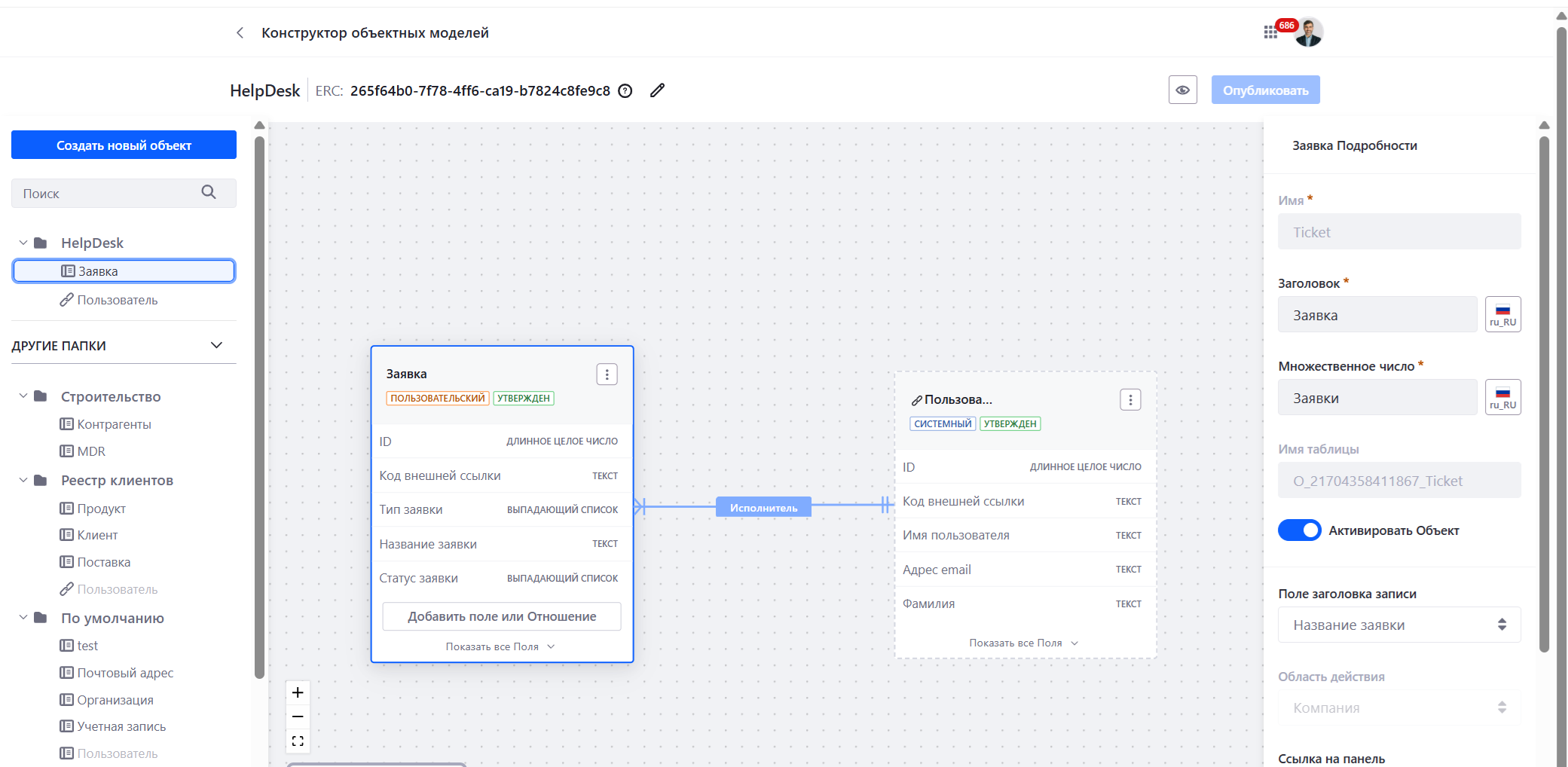Collapse the ДРУГИЕ ПАПКИ section
The height and width of the screenshot is (767, 1568).
click(x=216, y=345)
